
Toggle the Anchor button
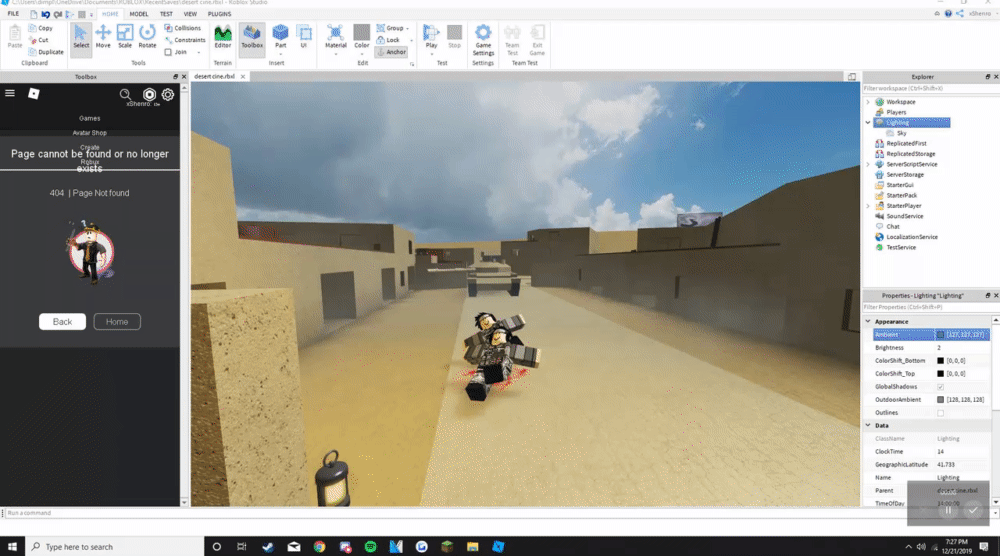[392, 52]
